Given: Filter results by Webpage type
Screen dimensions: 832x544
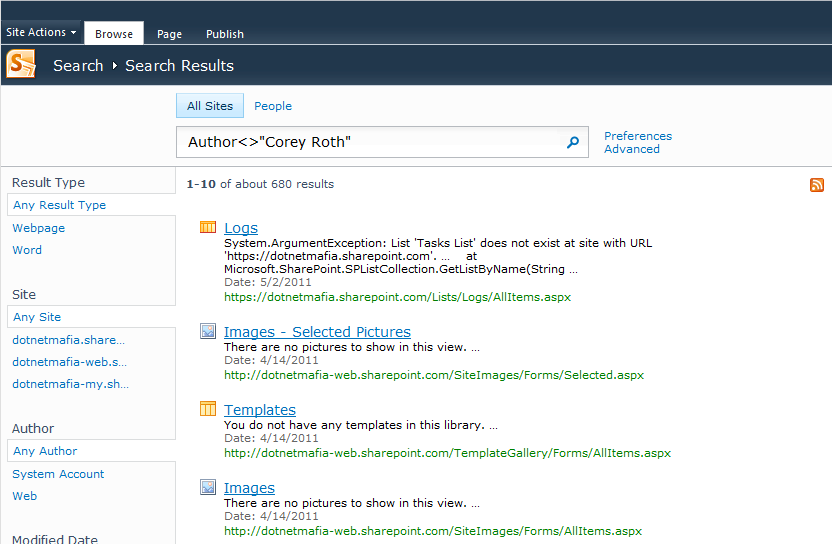Looking at the screenshot, I should pos(39,228).
